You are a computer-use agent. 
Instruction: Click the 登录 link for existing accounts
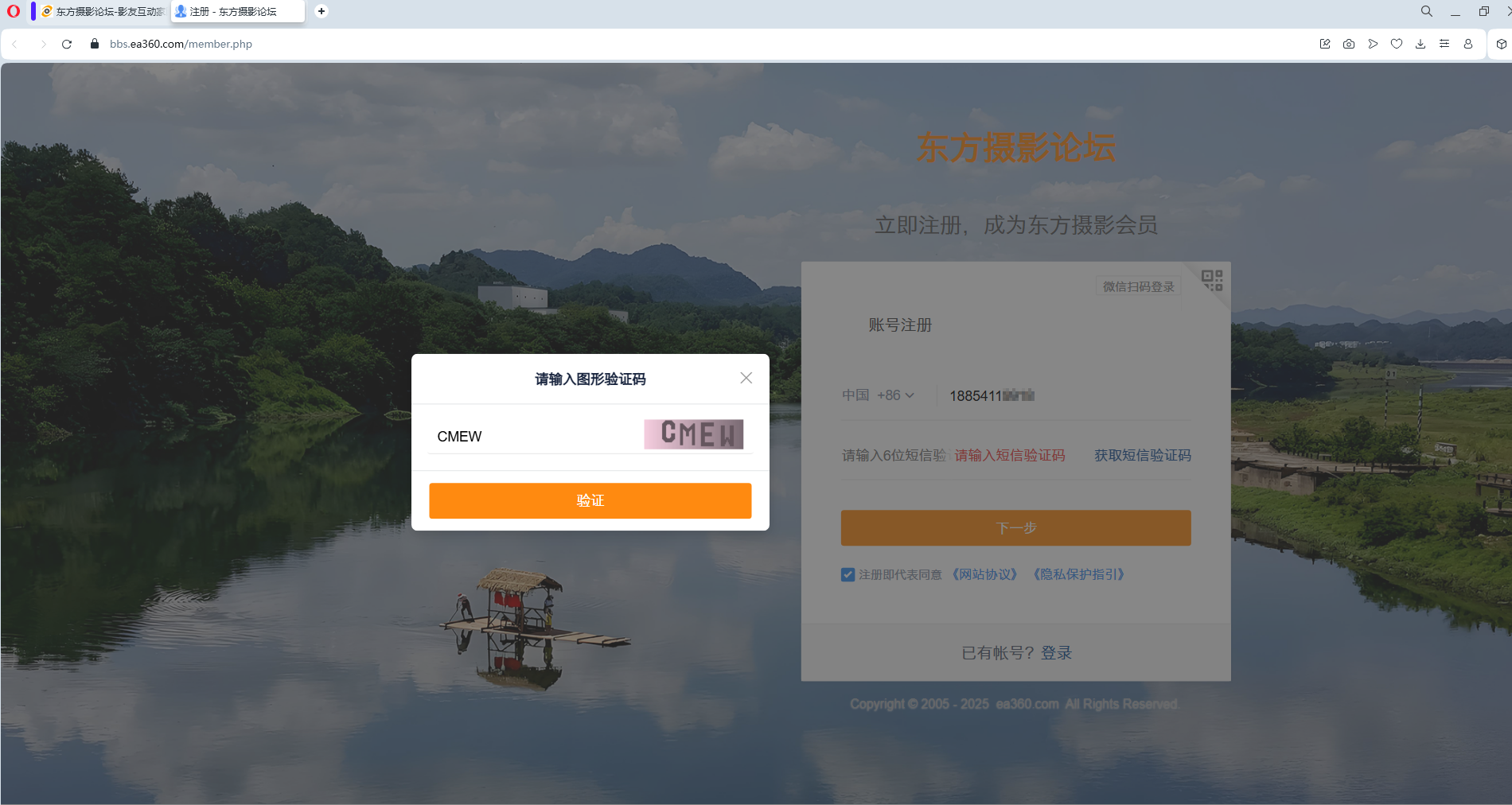click(1056, 653)
